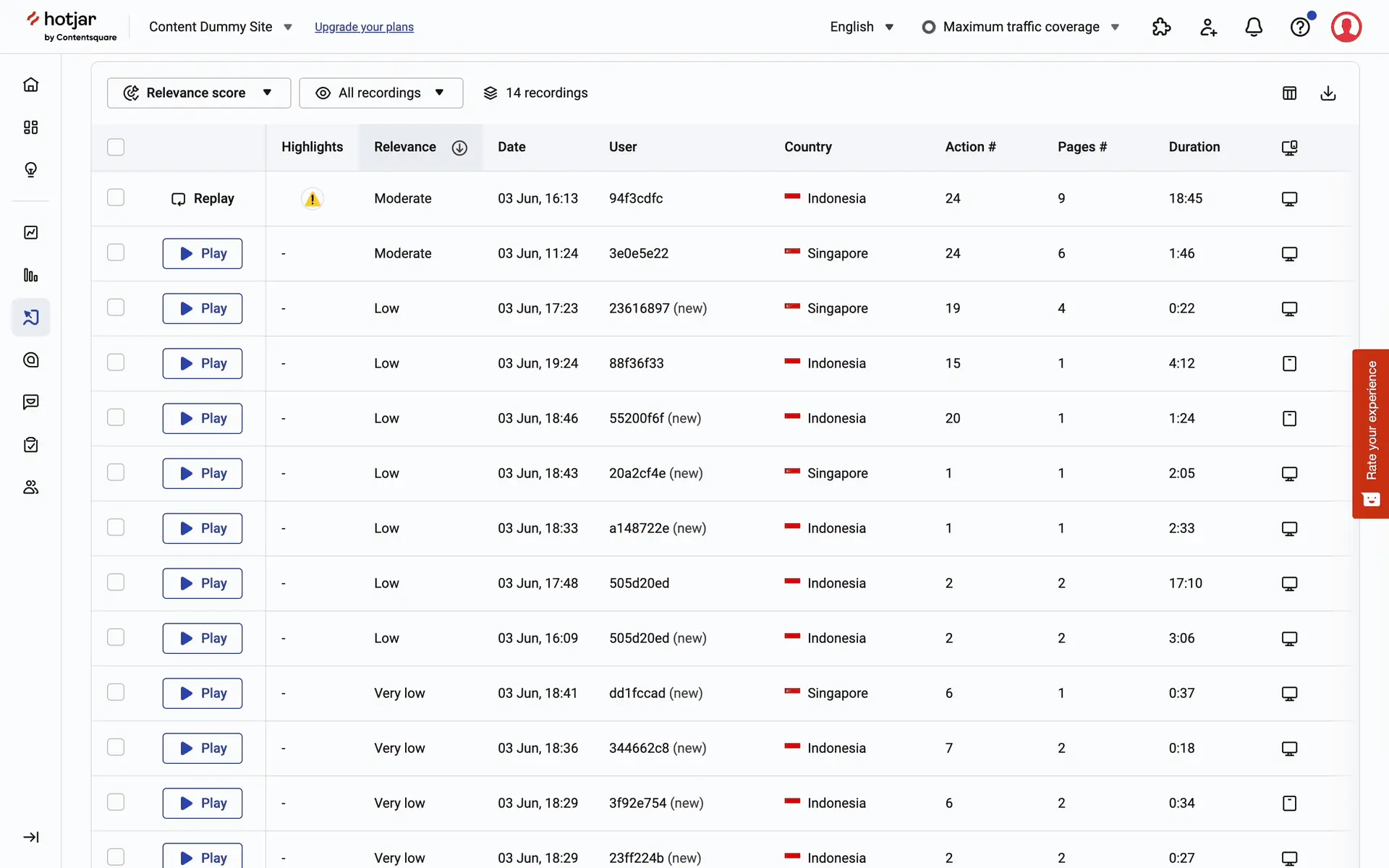The height and width of the screenshot is (868, 1389).
Task: Select the checkbox for 88f36f33 recording
Action: (116, 362)
